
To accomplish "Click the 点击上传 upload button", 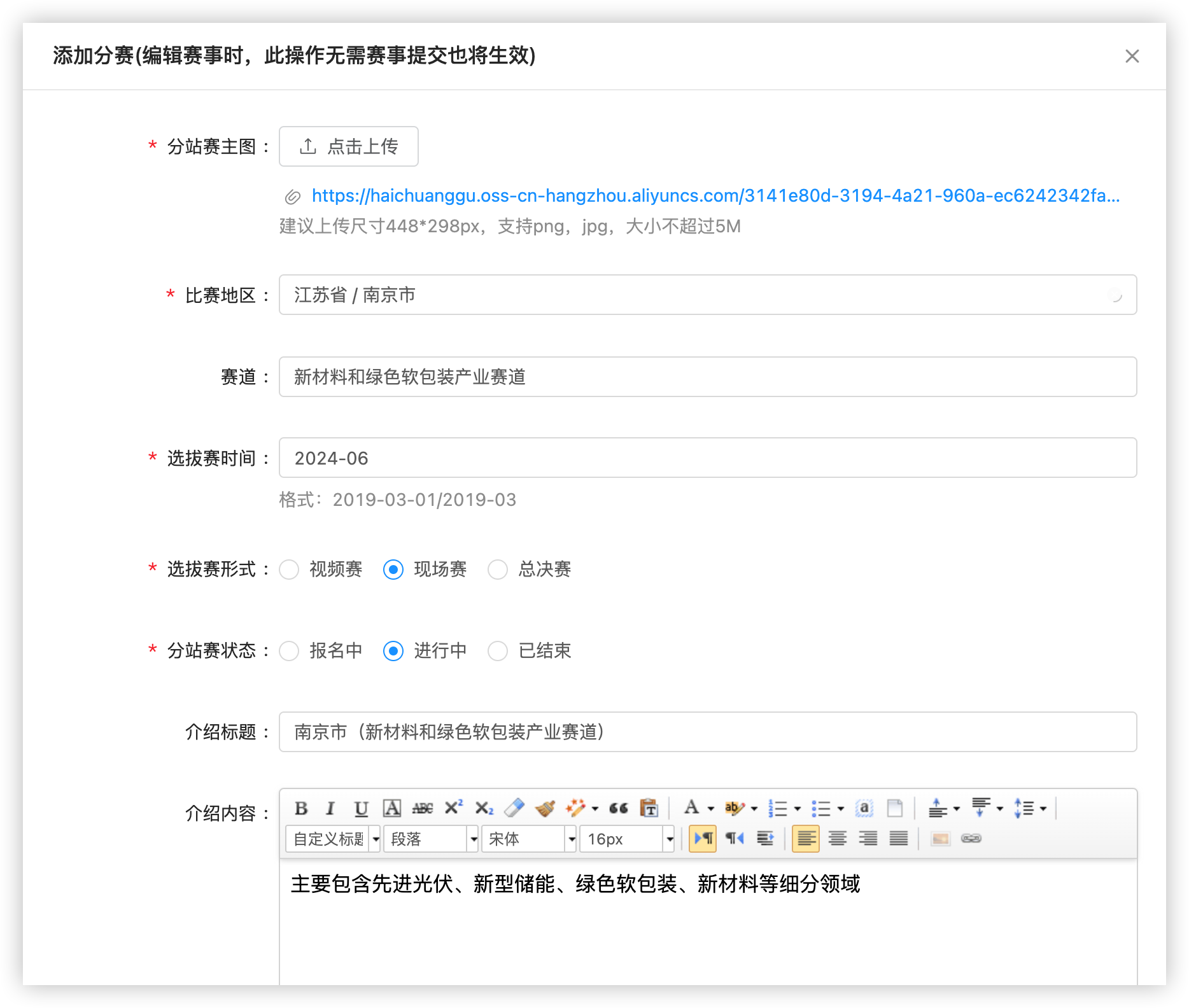I will (348, 146).
